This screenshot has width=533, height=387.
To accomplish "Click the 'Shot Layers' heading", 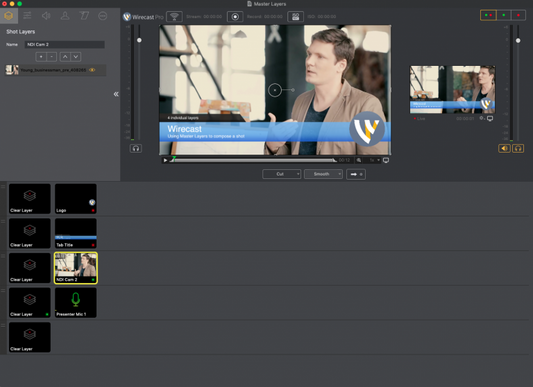I will pos(20,32).
